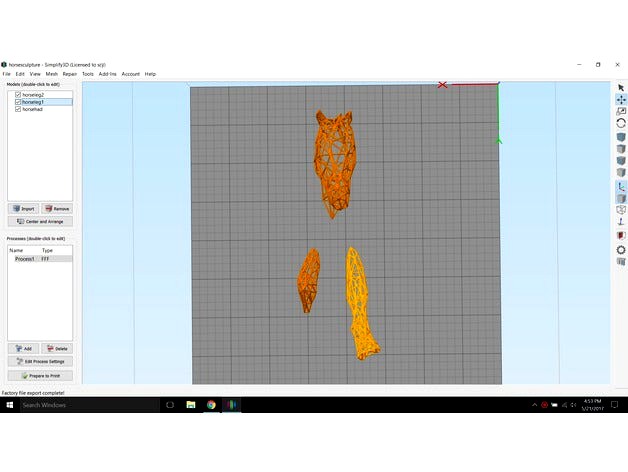
Task: Click the gear settings icon in toolbar
Action: point(621,250)
